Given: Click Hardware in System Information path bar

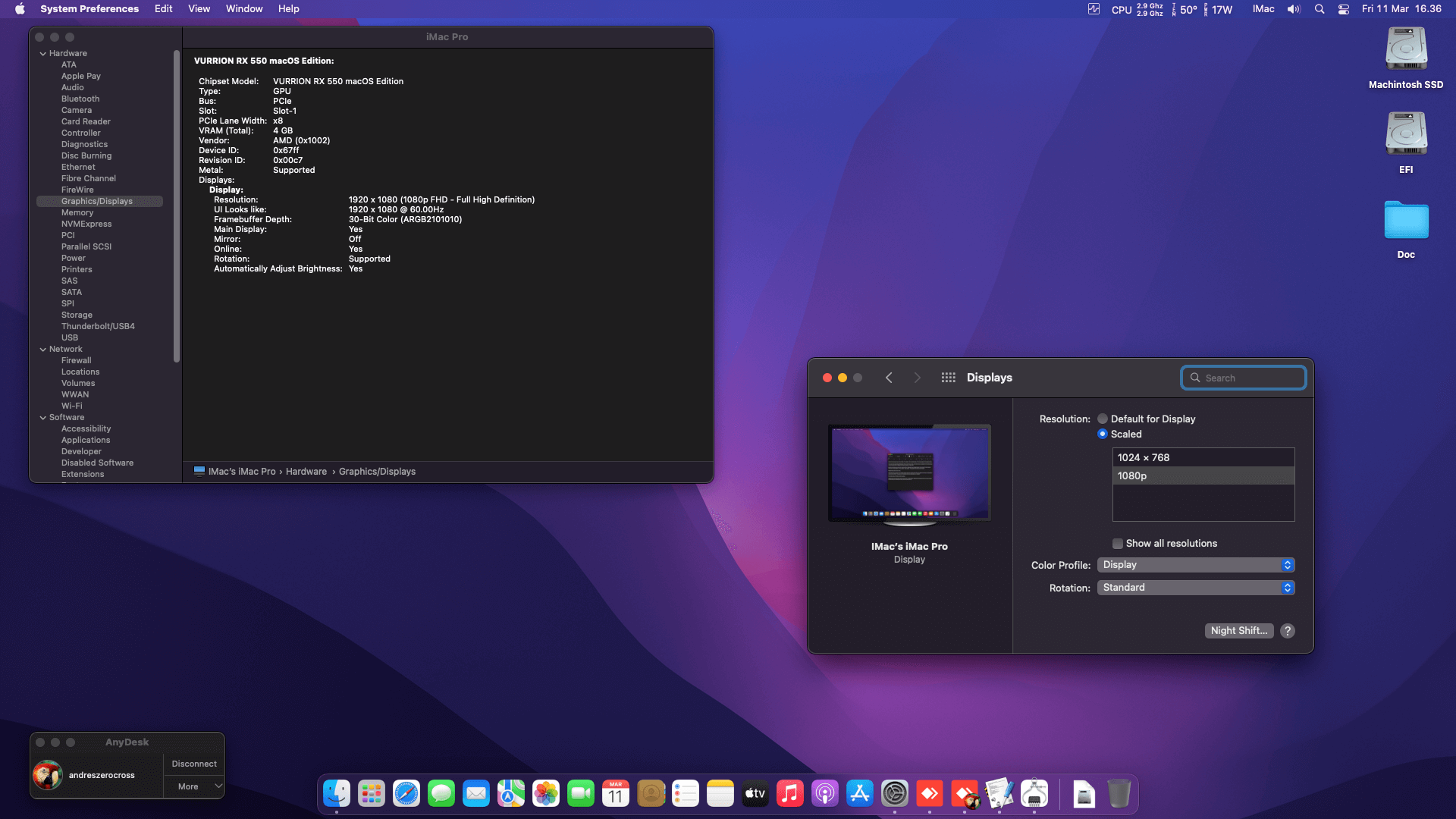Looking at the screenshot, I should [306, 472].
